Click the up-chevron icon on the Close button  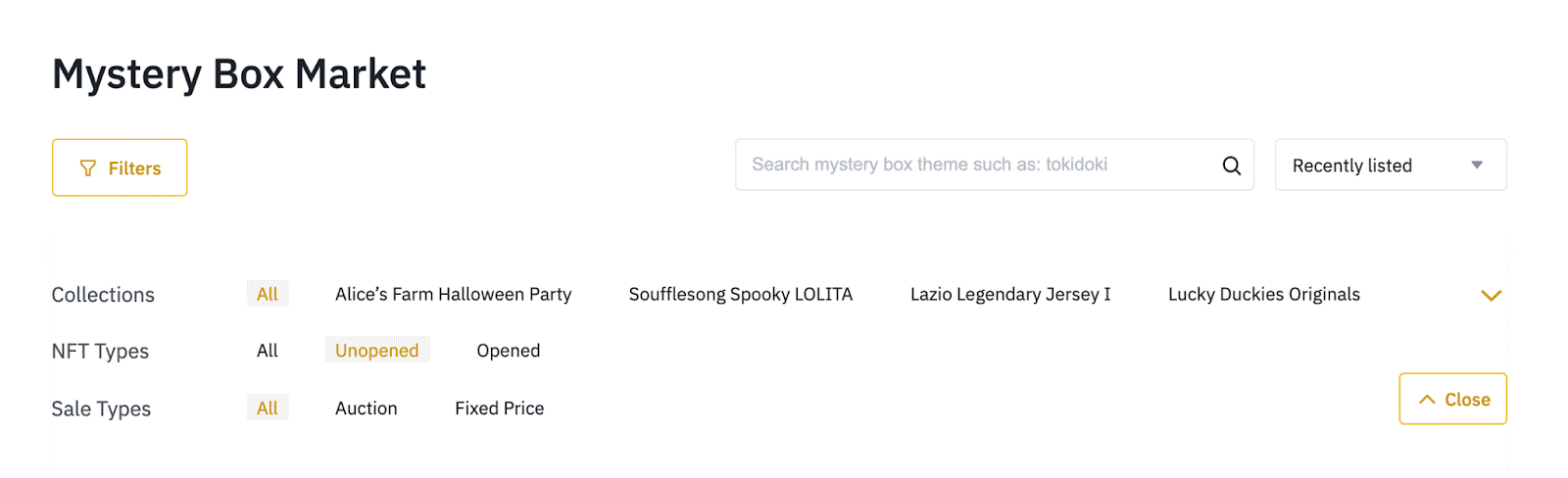click(x=1427, y=400)
